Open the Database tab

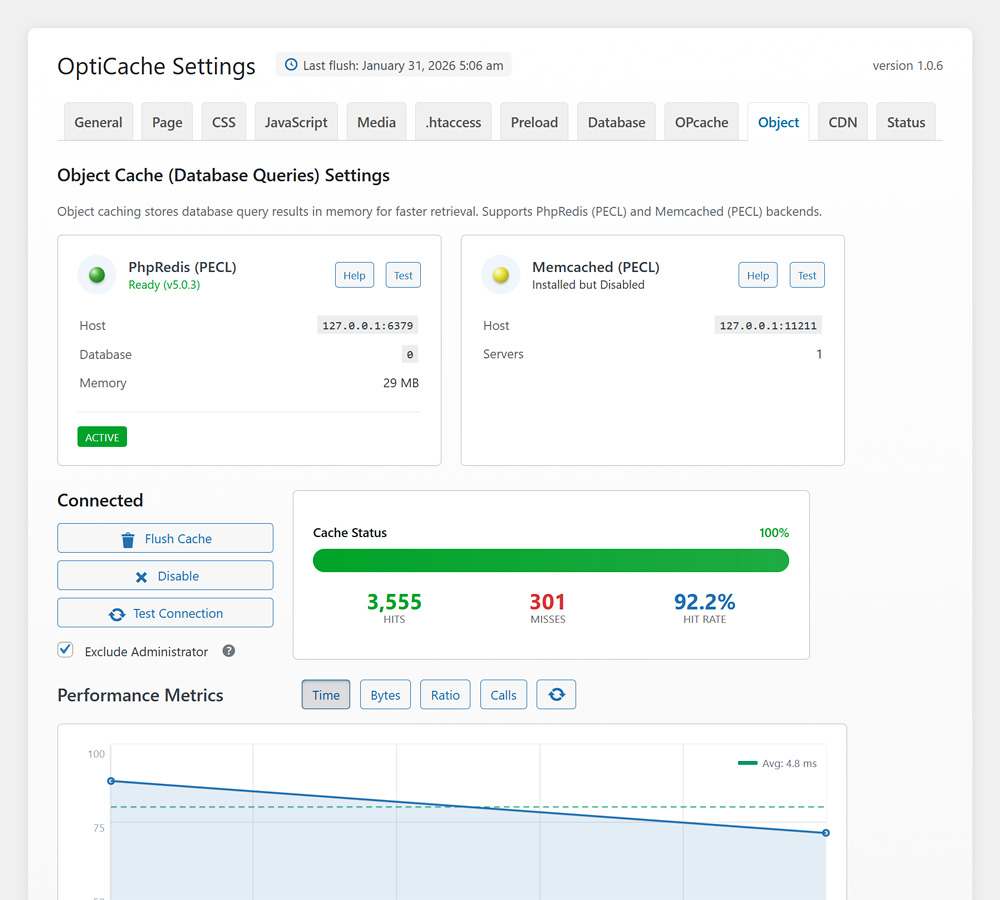617,122
